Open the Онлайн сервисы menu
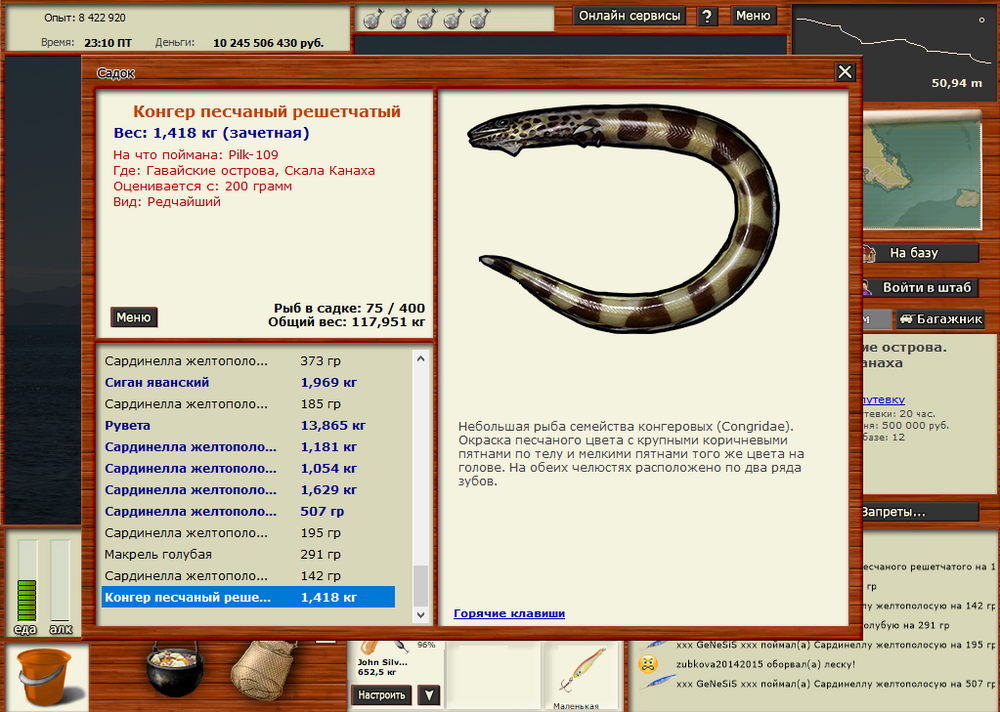 (x=630, y=16)
